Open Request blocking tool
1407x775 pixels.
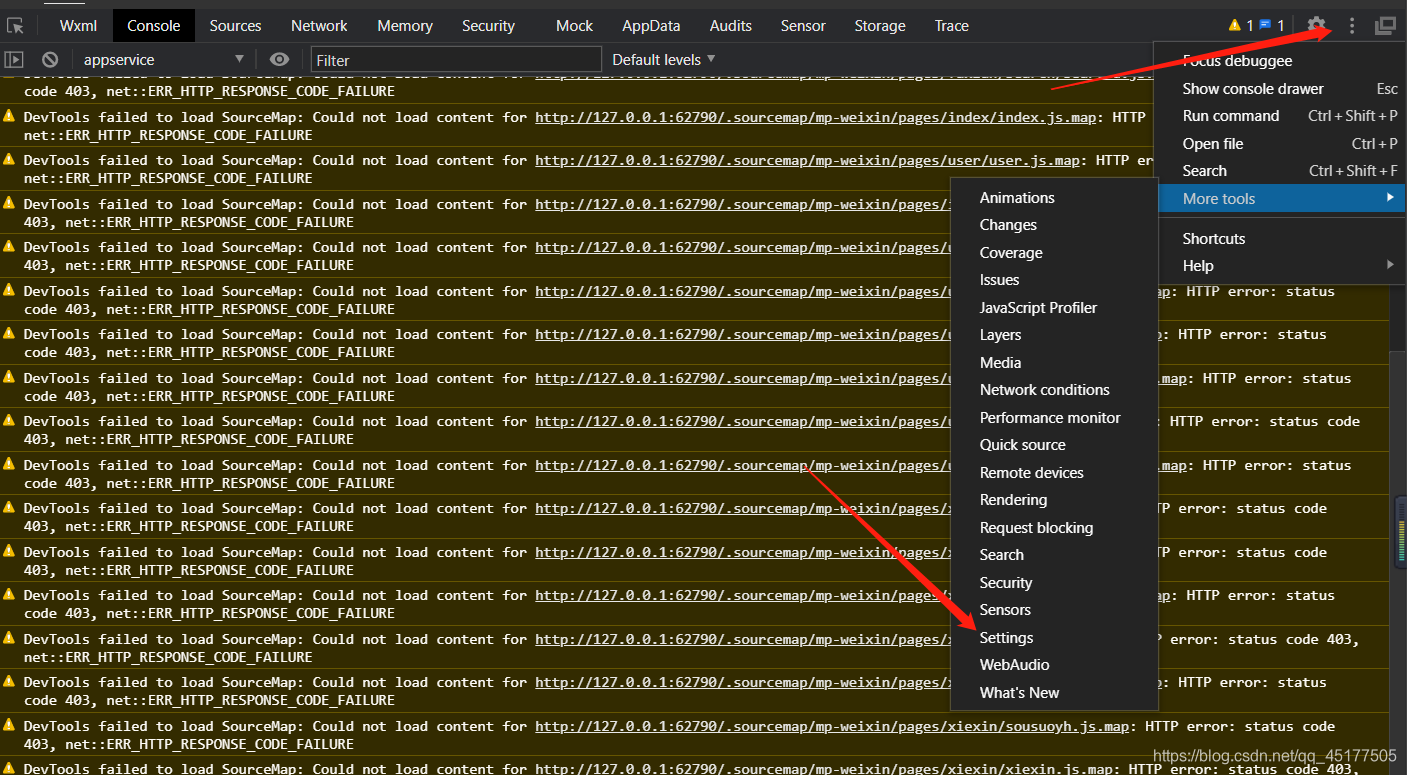1054,528
